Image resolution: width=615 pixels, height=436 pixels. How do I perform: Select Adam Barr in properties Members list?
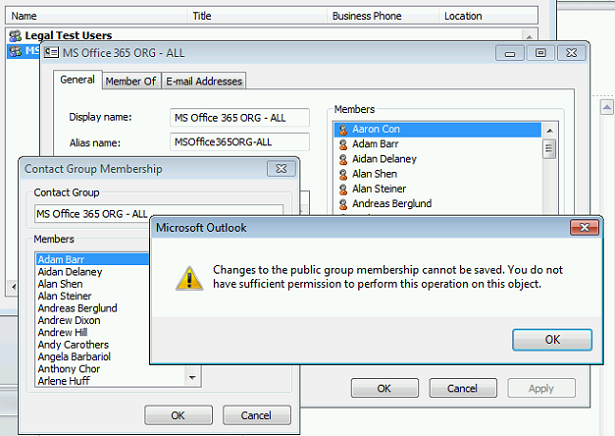pos(437,144)
